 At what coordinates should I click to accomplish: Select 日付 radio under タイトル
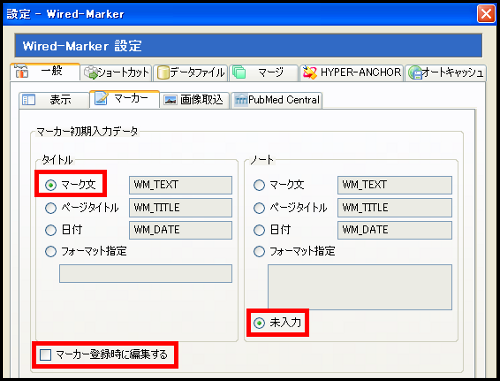click(51, 230)
